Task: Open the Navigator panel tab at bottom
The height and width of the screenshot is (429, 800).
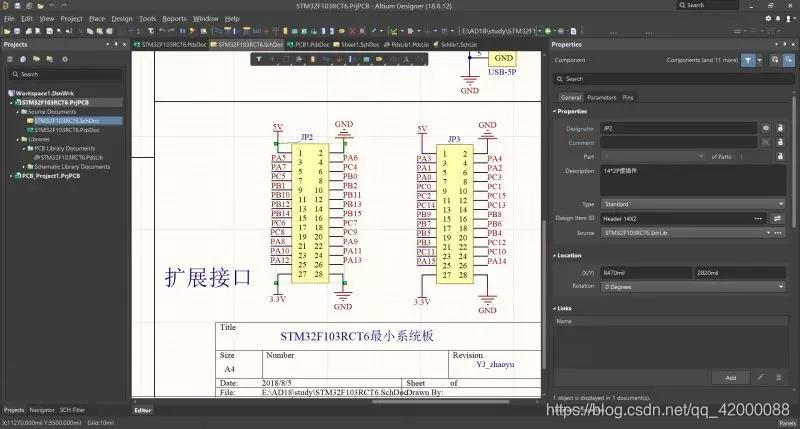Action: [x=42, y=410]
